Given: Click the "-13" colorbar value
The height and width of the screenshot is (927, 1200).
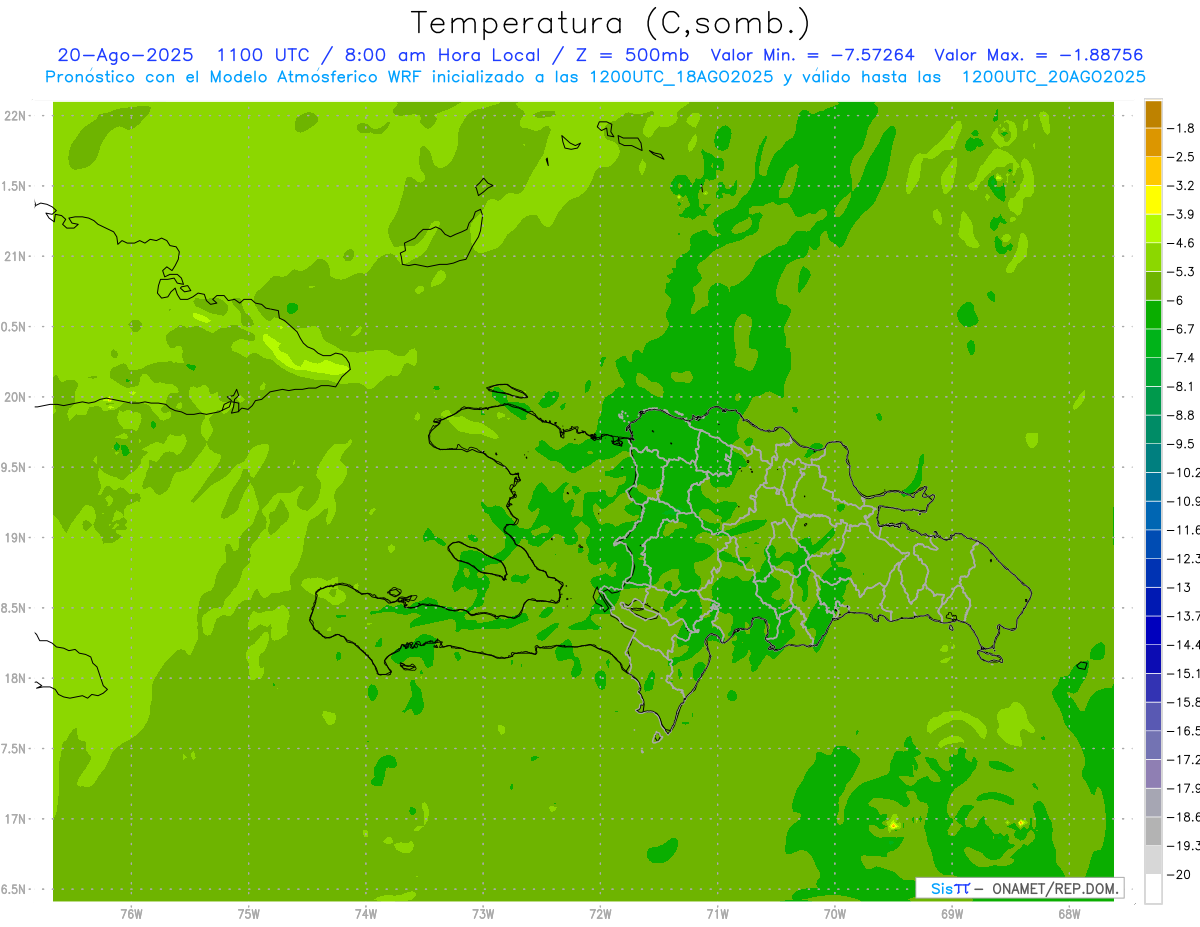Looking at the screenshot, I should tap(1179, 587).
